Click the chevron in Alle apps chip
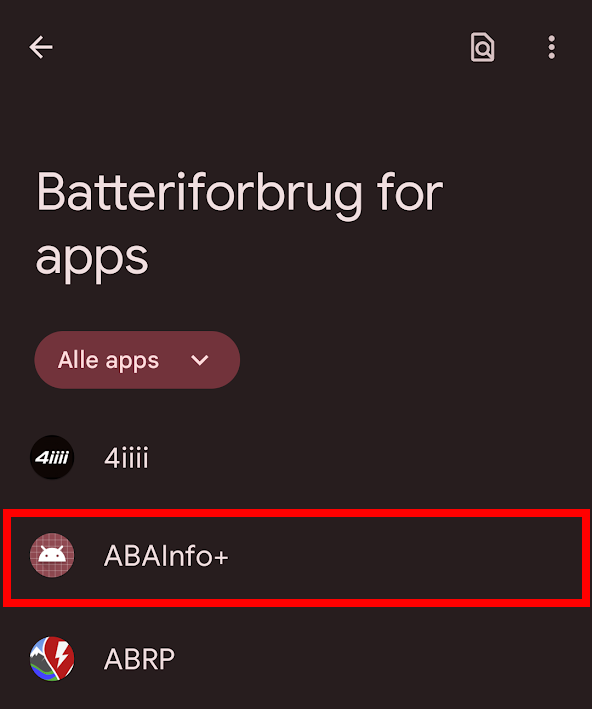This screenshot has width=592, height=709. (x=199, y=360)
